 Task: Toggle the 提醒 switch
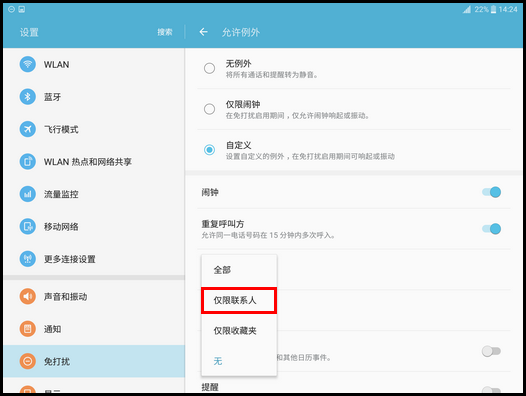click(x=491, y=390)
